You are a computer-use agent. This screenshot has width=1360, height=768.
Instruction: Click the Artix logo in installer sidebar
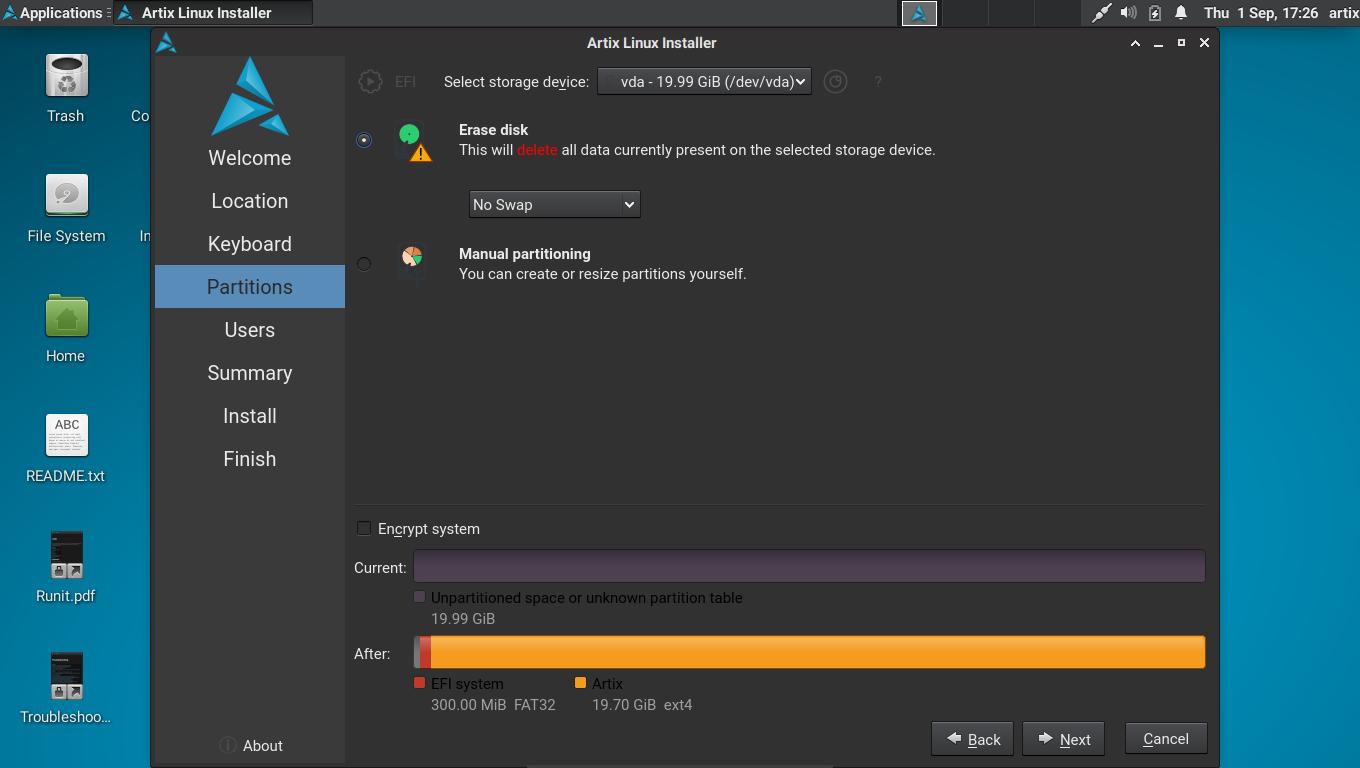point(250,97)
